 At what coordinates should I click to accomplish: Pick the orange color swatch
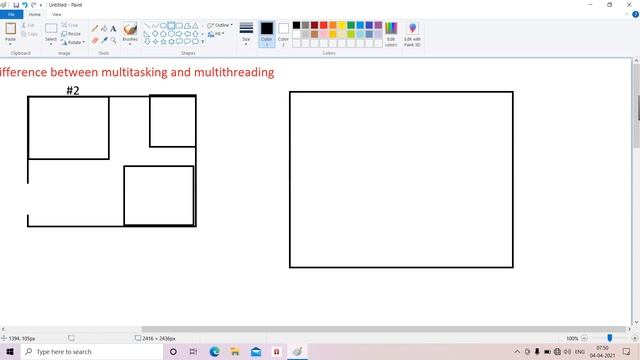pos(333,25)
